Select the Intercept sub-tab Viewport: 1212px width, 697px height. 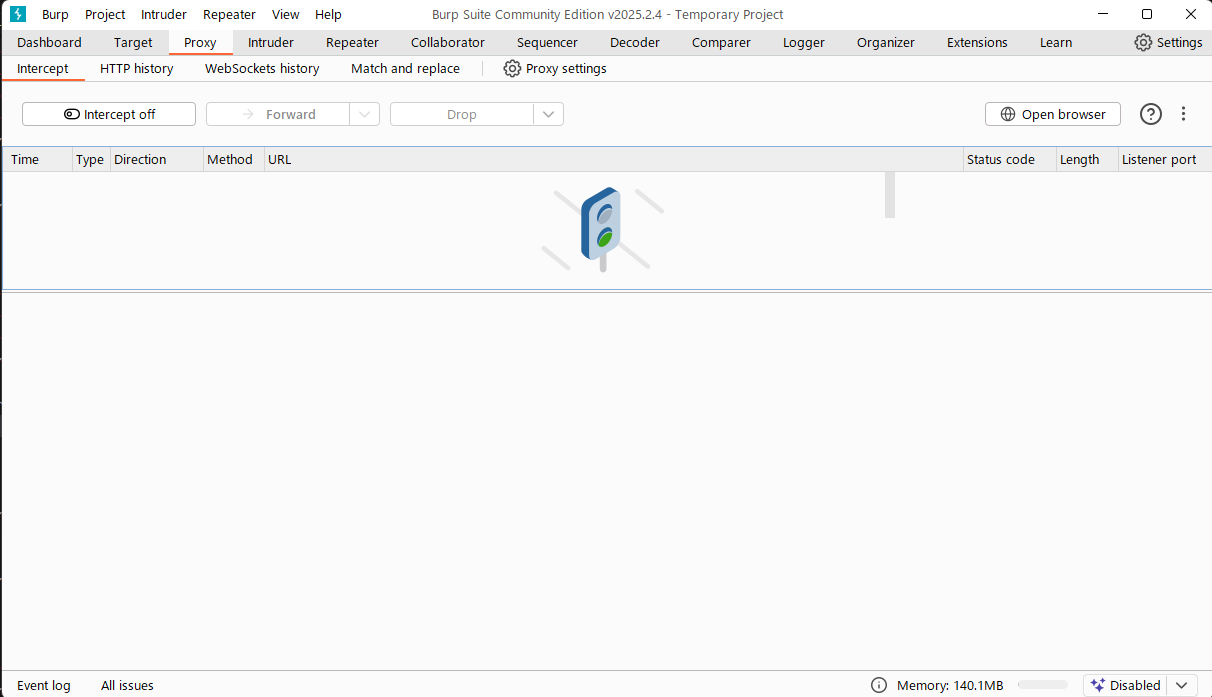(43, 68)
